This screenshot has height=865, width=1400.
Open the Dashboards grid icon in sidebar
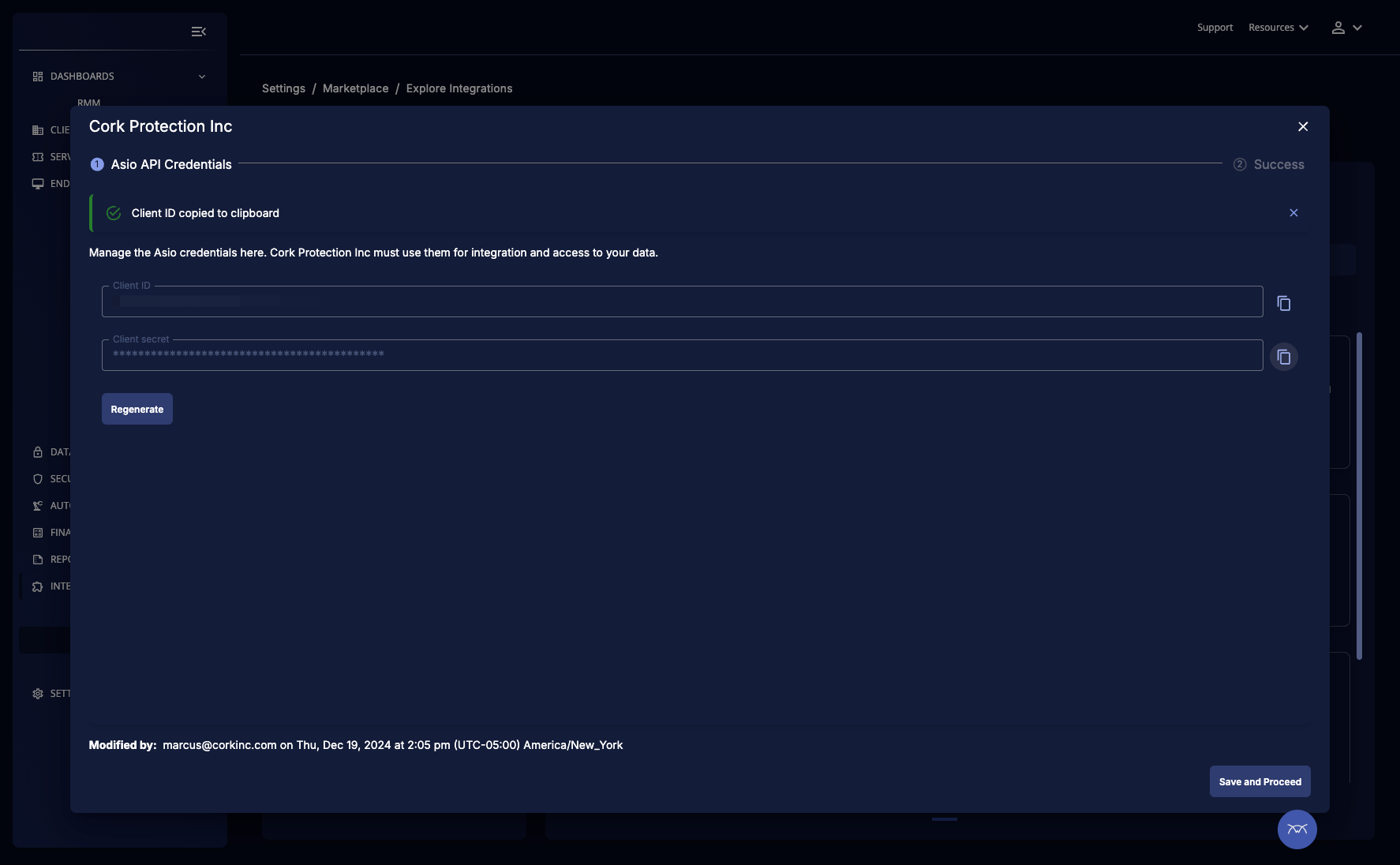click(38, 77)
